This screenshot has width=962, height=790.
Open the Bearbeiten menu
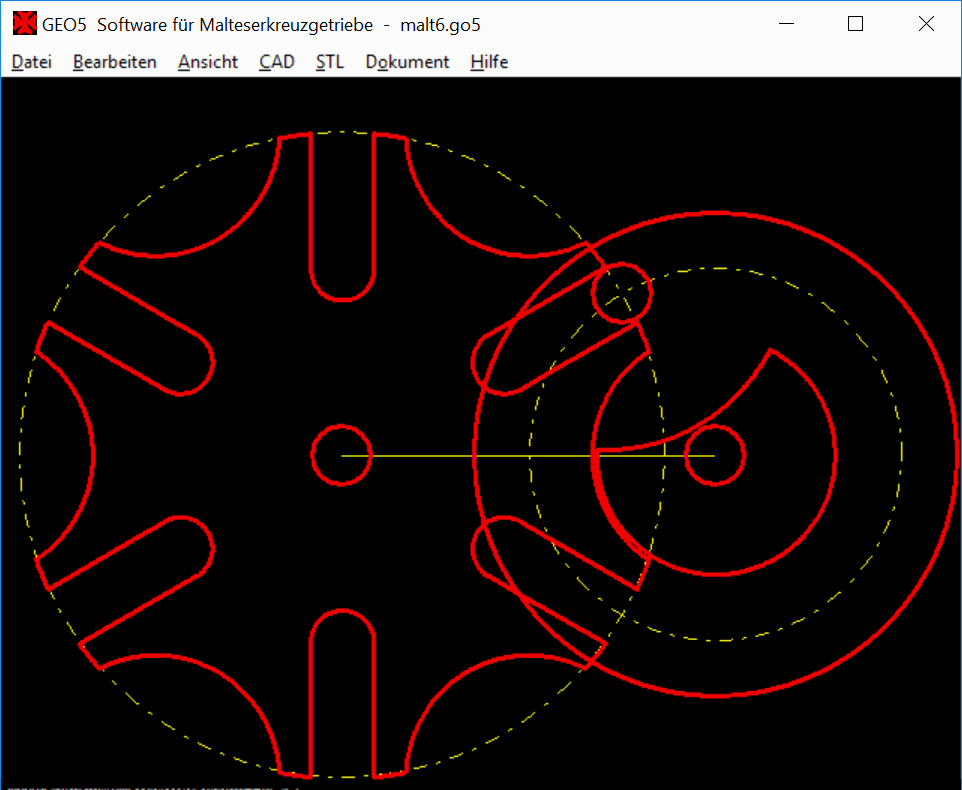tap(114, 62)
